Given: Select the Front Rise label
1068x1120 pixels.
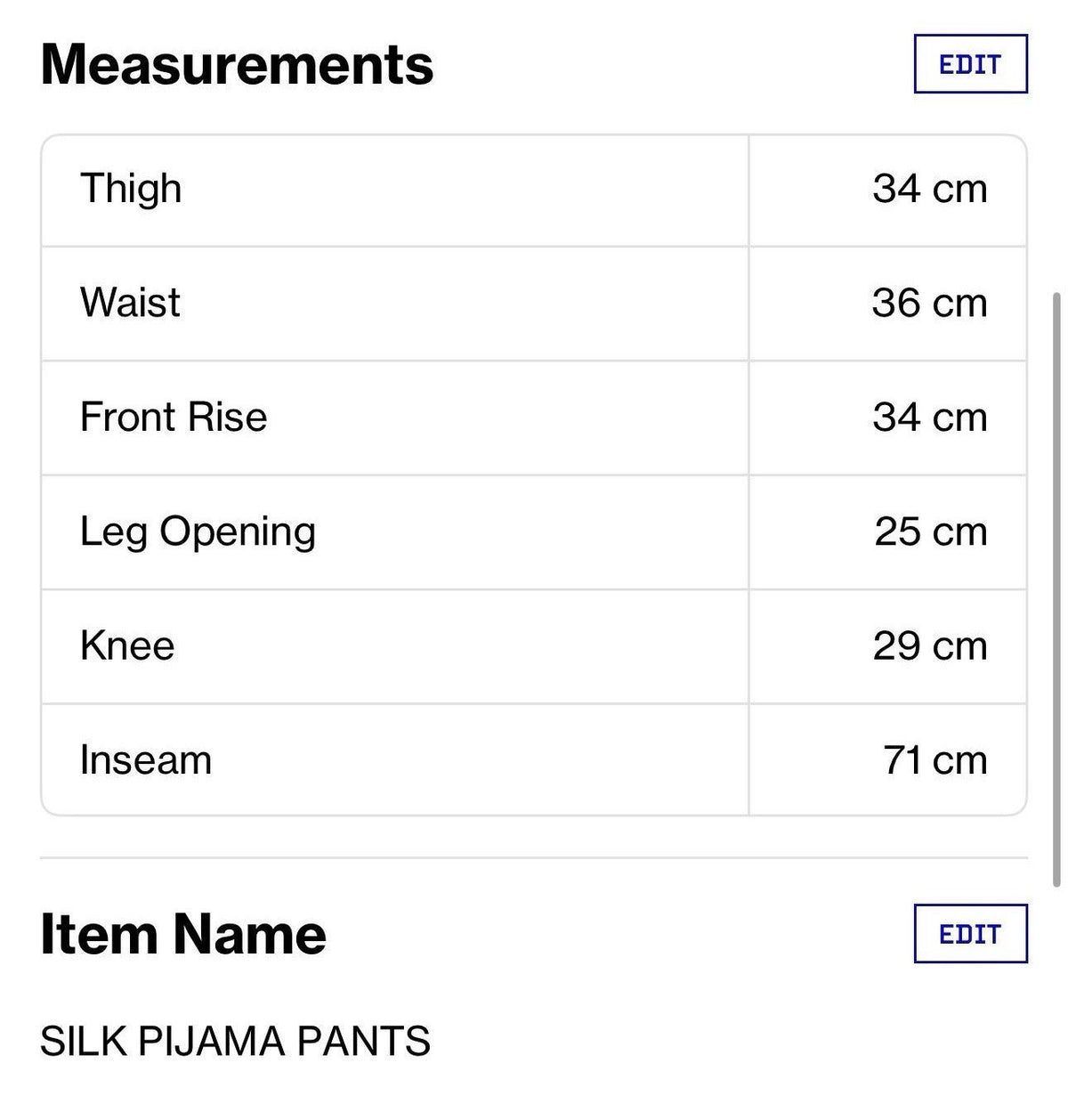Looking at the screenshot, I should [x=174, y=417].
